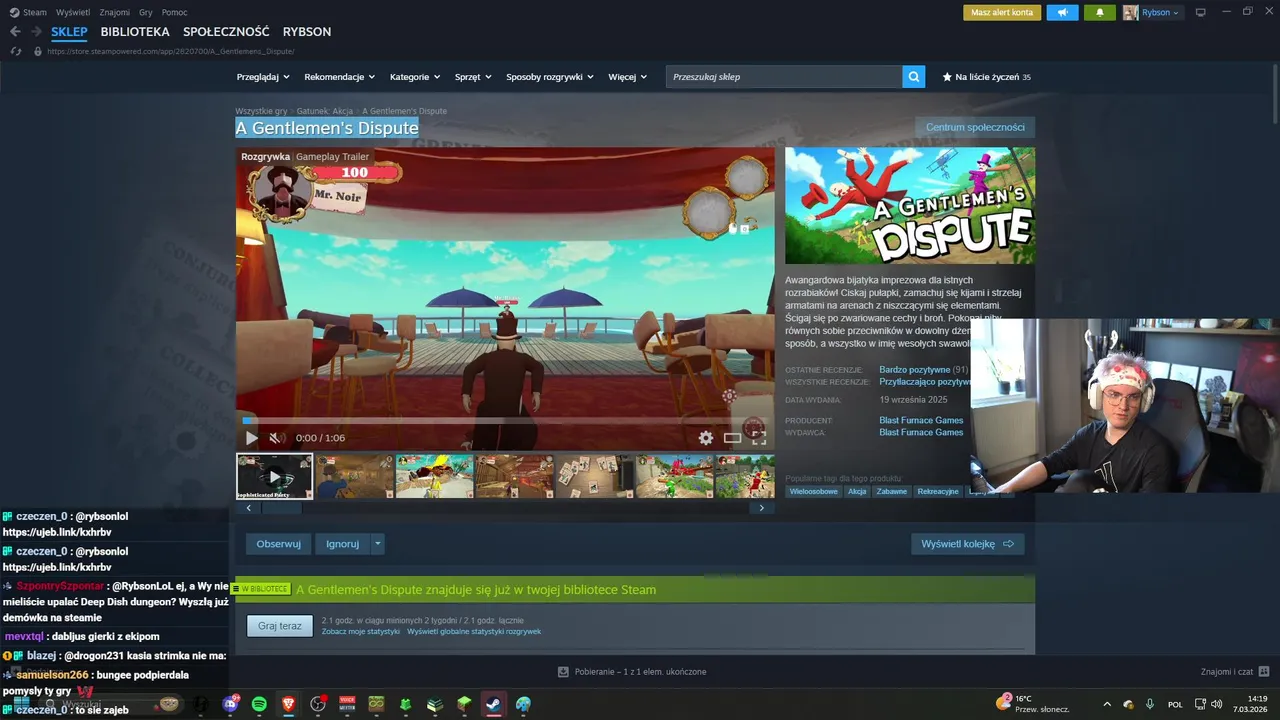Open Discord from the taskbar
The width and height of the screenshot is (1280, 720).
pos(230,704)
